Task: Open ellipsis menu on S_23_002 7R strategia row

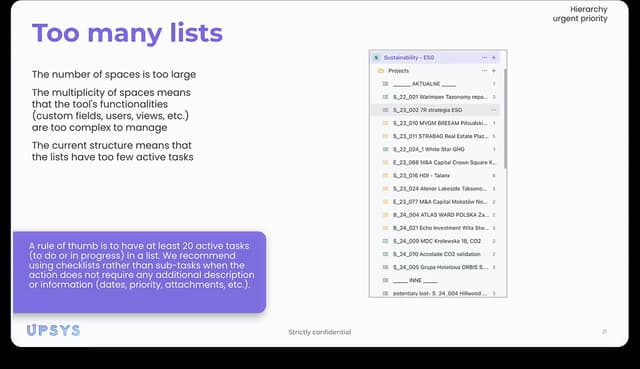Action: click(x=494, y=110)
